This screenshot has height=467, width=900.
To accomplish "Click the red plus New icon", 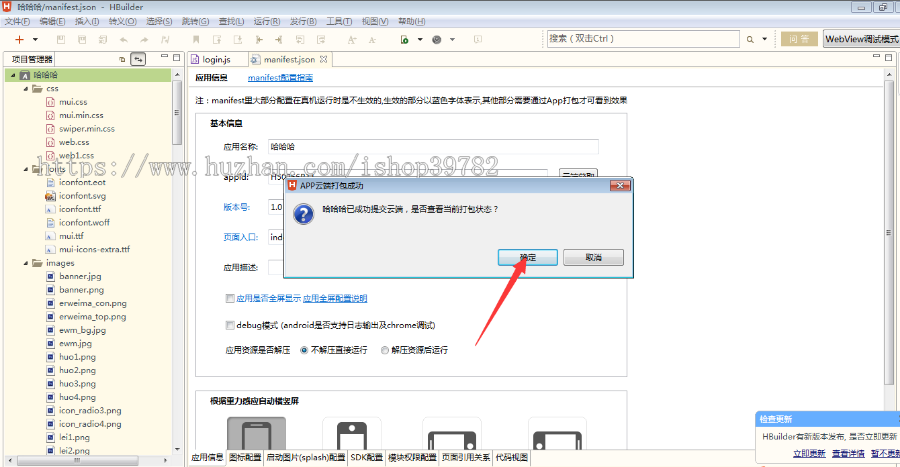I will pyautogui.click(x=20, y=40).
